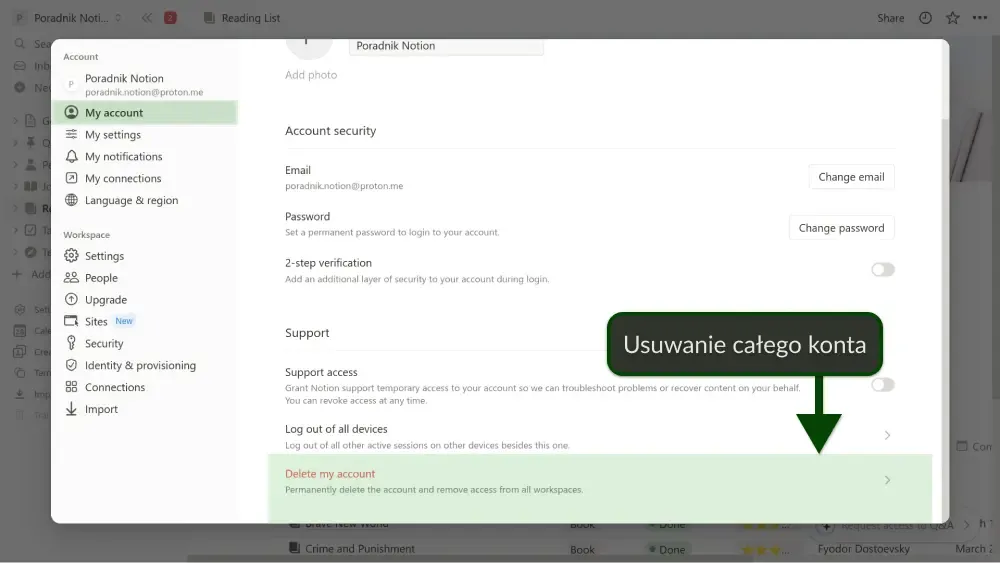
Task: Open My account settings tab
Action: (145, 113)
